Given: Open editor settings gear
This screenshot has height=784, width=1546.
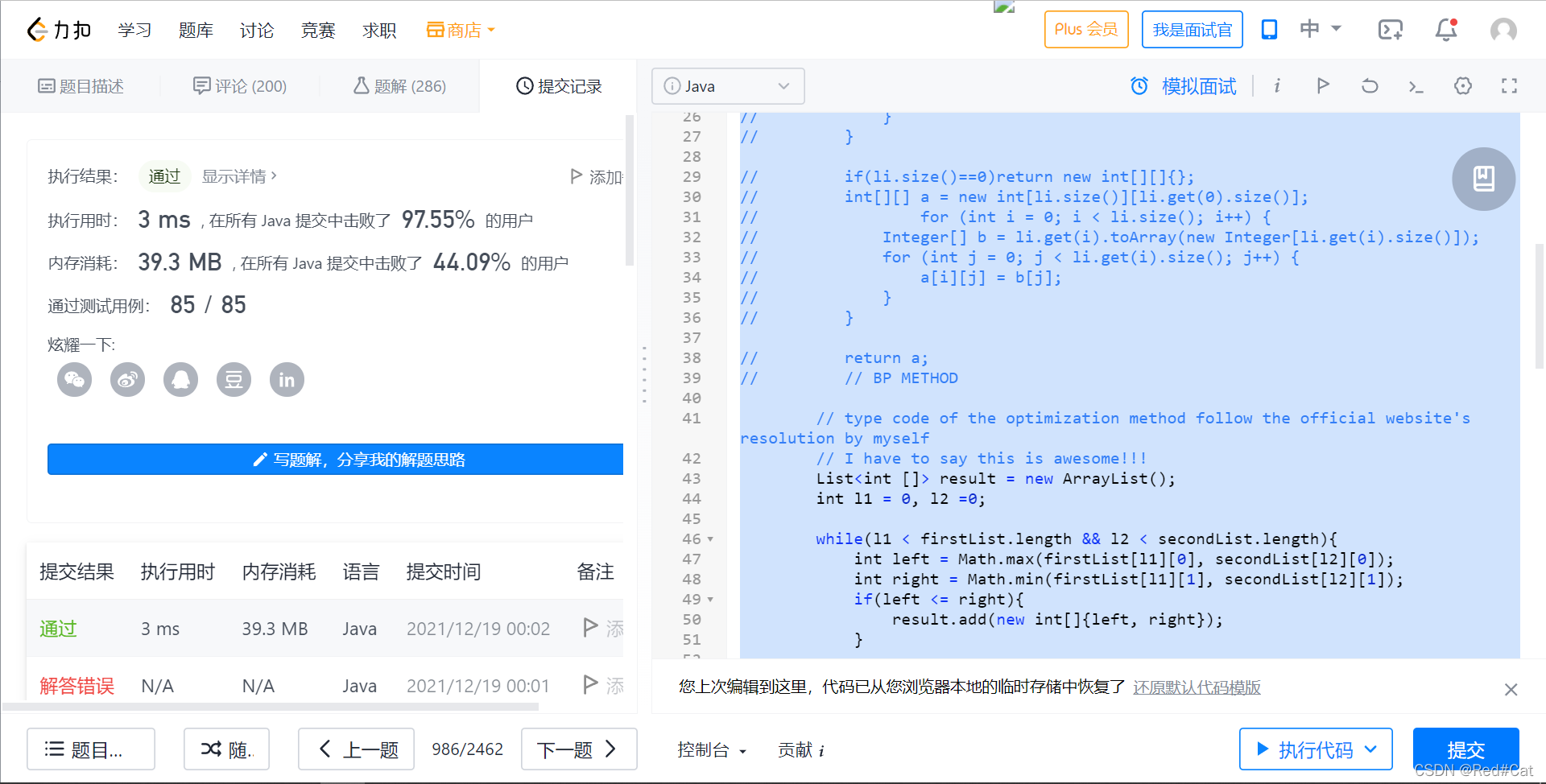Looking at the screenshot, I should (x=1463, y=85).
